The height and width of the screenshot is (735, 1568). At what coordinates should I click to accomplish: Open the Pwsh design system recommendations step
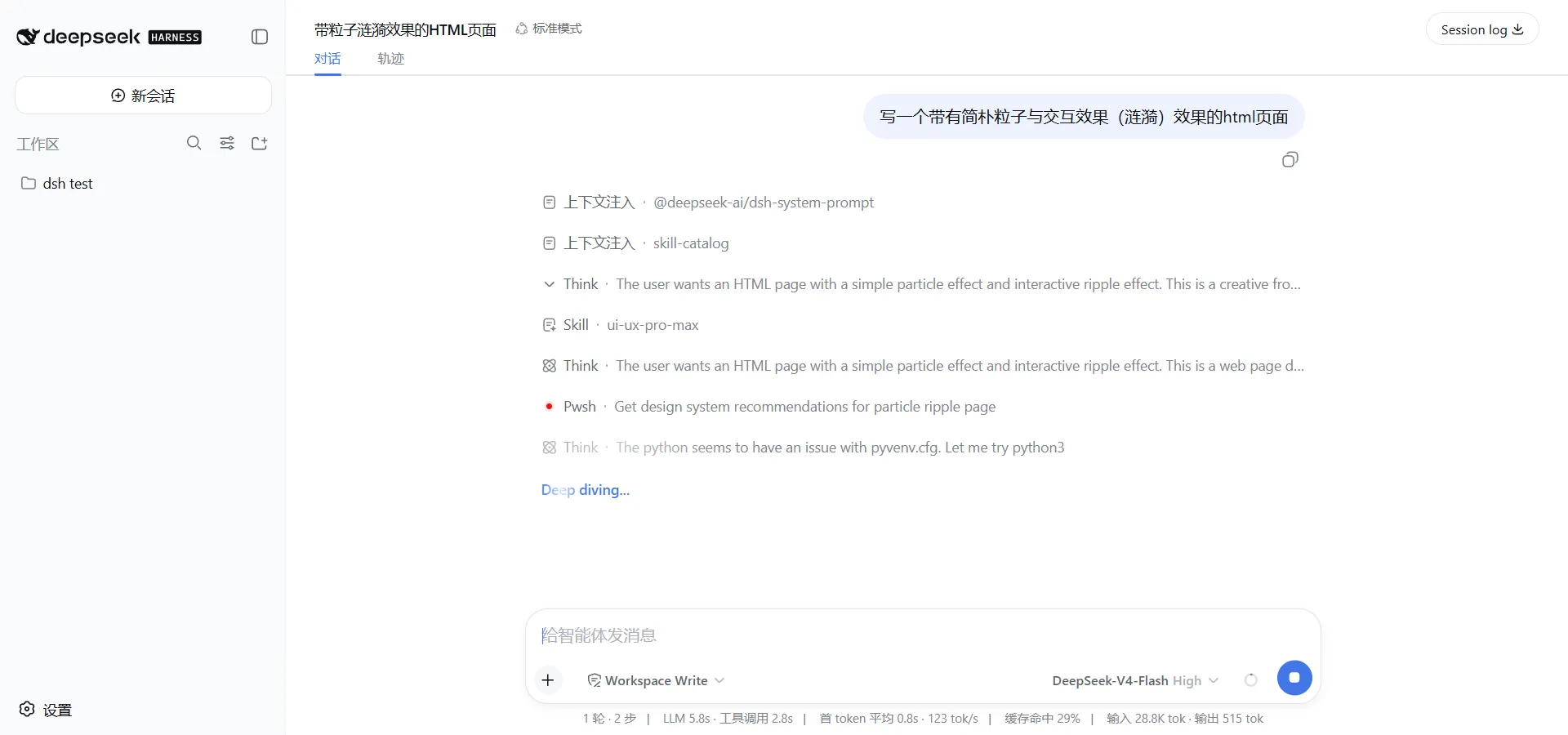coord(769,407)
